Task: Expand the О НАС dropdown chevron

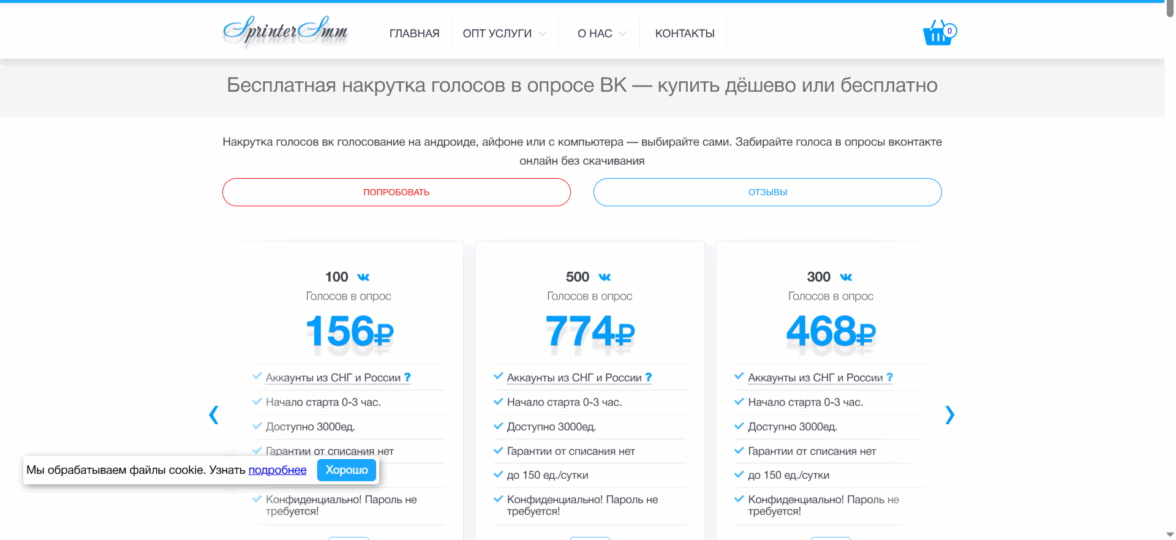Action: [622, 34]
